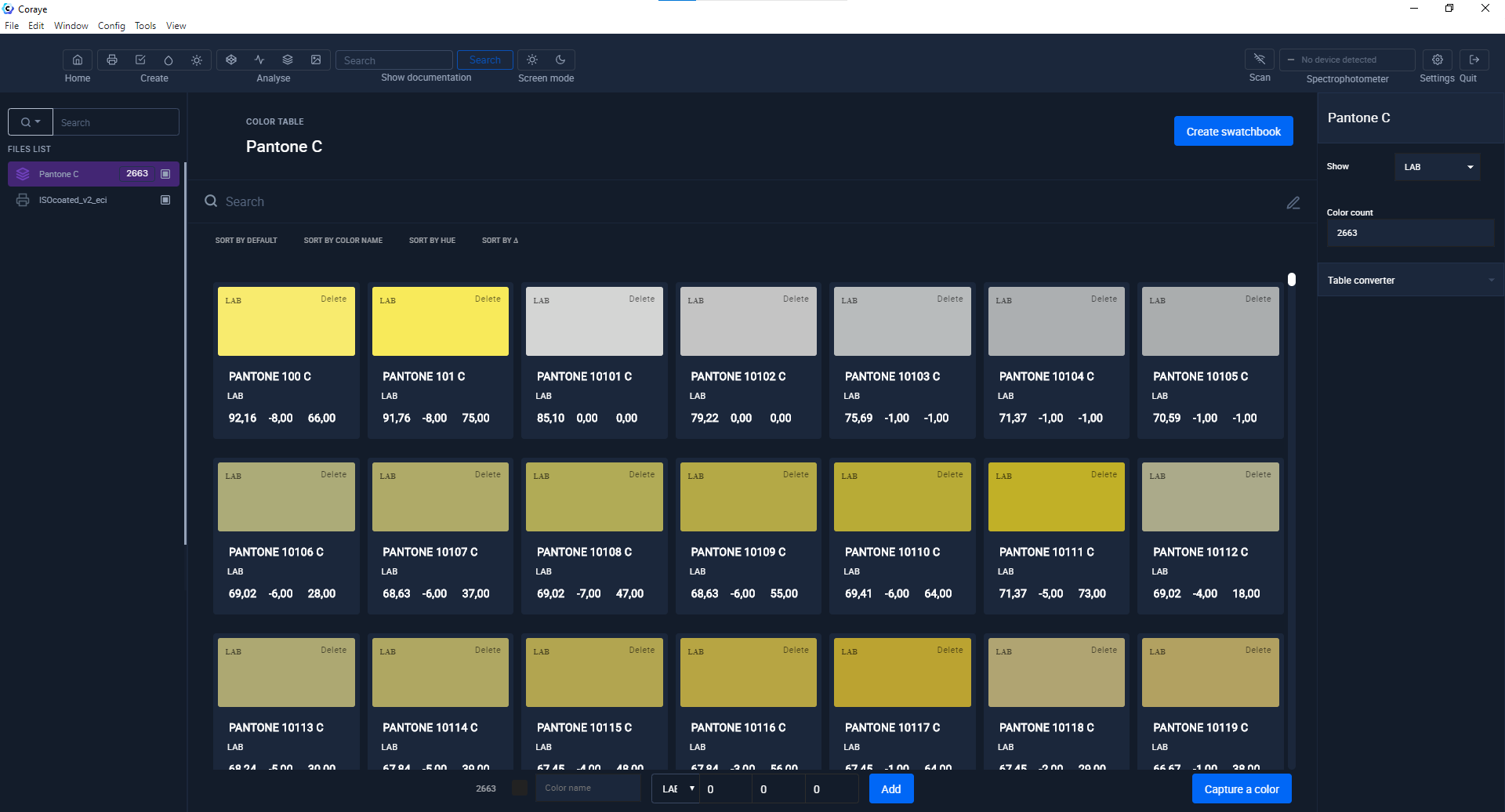Switch to dark screen mode (moon icon)

[x=560, y=60]
